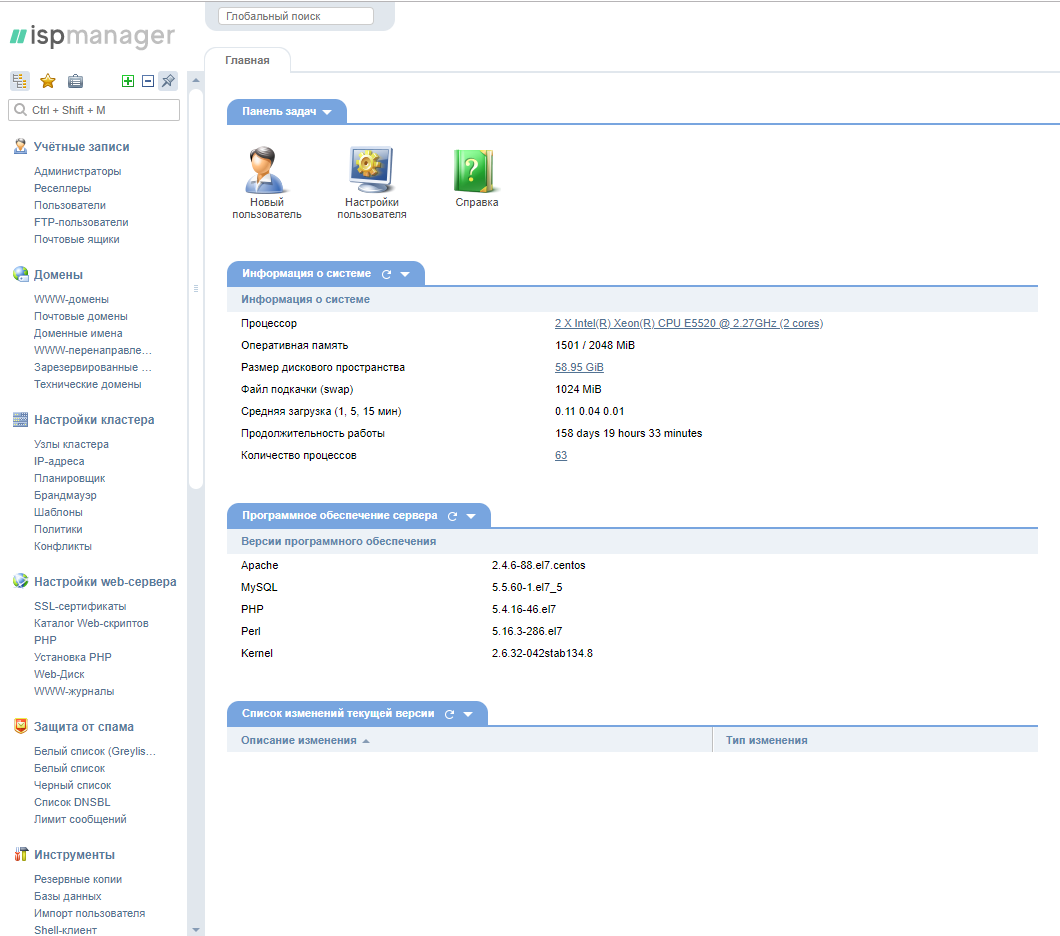Click the clipboard icon in the sidebar toolbar

(x=75, y=81)
